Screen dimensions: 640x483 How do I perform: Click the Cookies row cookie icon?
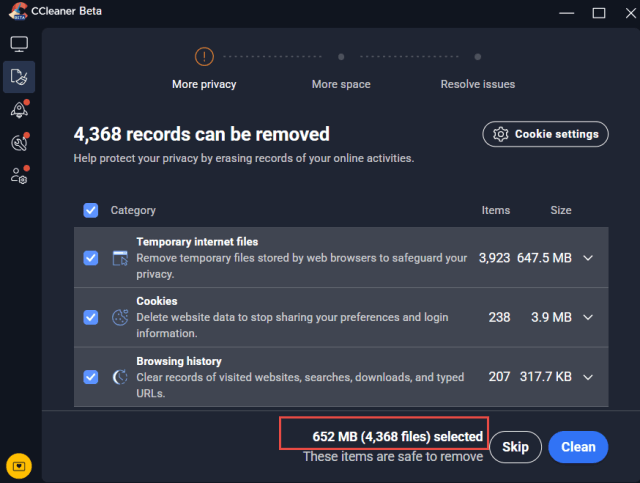click(120, 317)
